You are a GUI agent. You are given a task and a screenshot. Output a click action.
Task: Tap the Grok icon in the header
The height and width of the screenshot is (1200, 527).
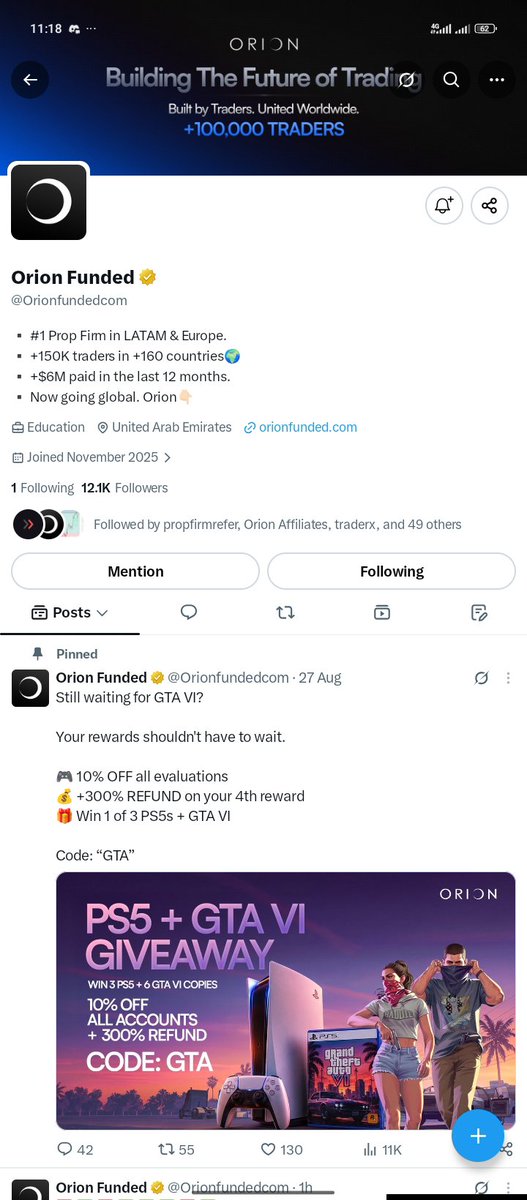(x=406, y=80)
